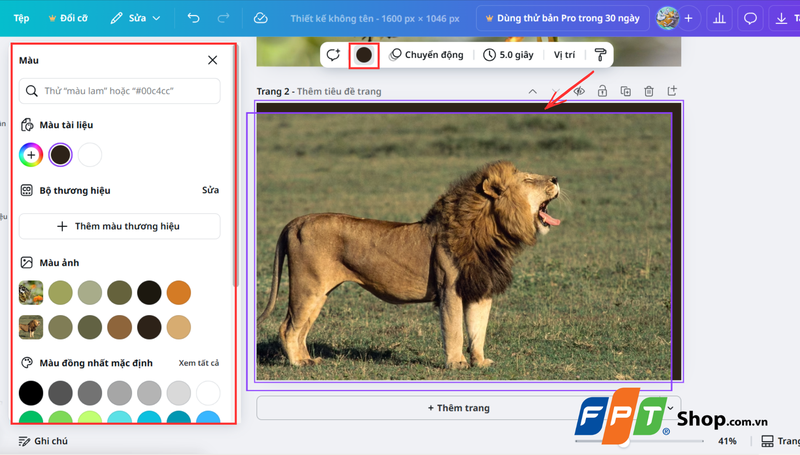The image size is (800, 455).
Task: Select dark gray default solid color
Action: [60, 393]
